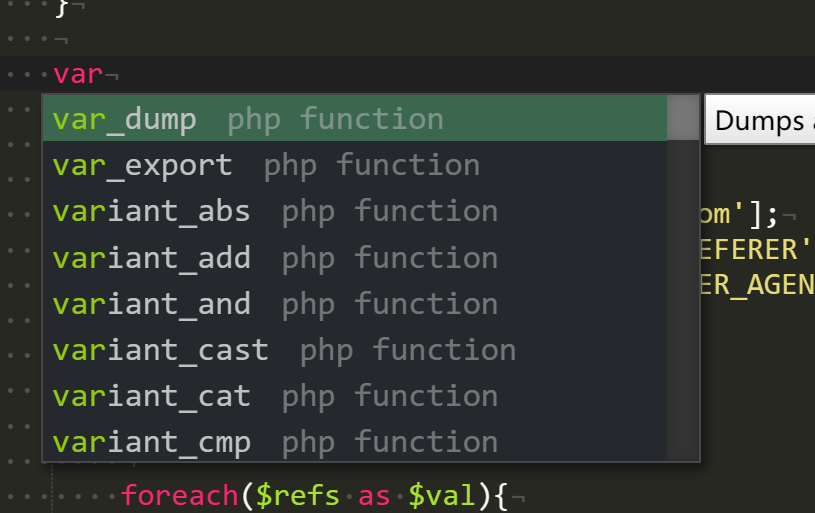Click the autocomplete scrollbar thumb
815x513 pixels.
click(683, 118)
